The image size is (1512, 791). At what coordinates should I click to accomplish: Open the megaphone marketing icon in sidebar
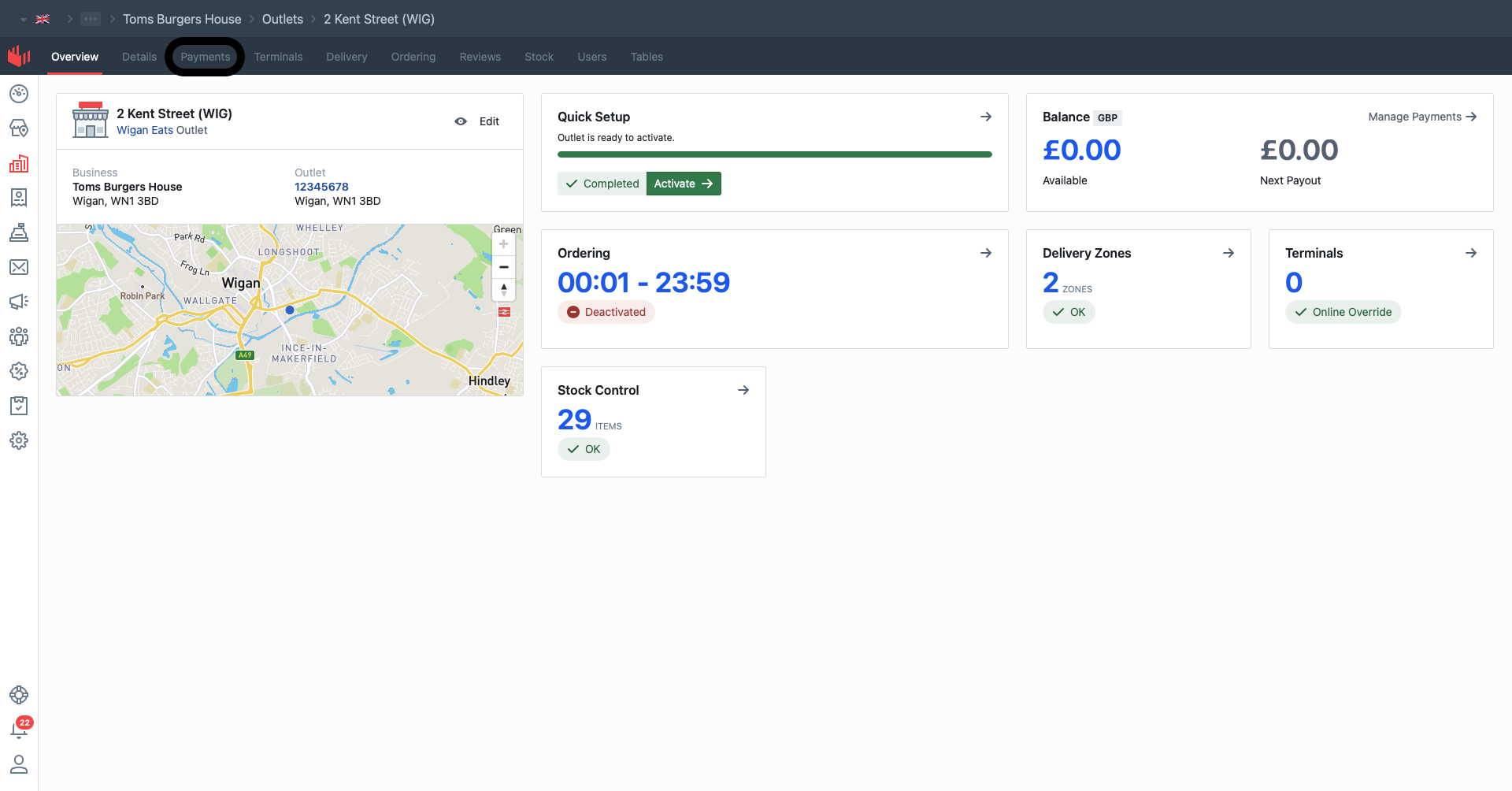(19, 302)
